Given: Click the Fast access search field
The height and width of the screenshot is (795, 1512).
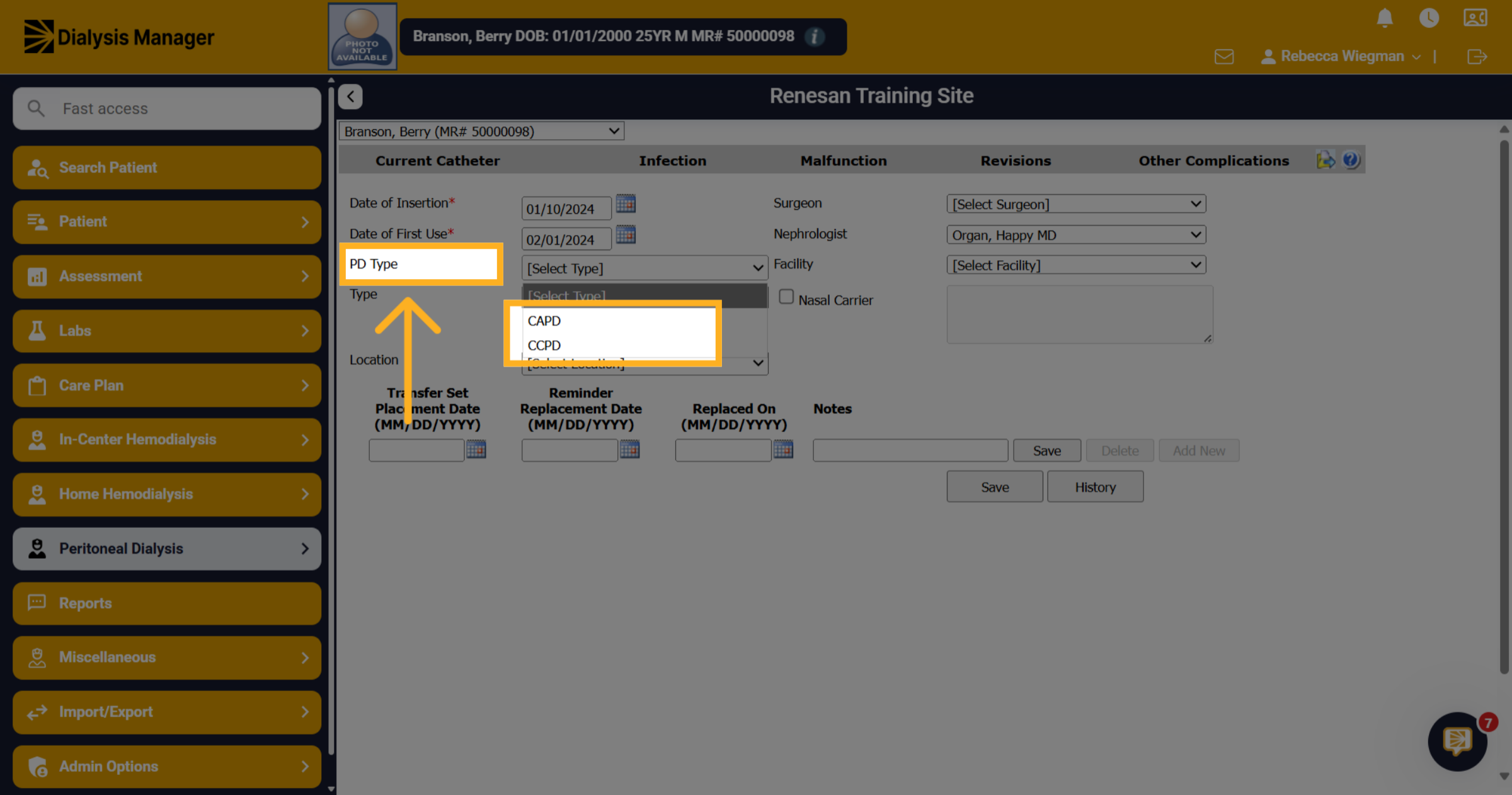Looking at the screenshot, I should [167, 108].
